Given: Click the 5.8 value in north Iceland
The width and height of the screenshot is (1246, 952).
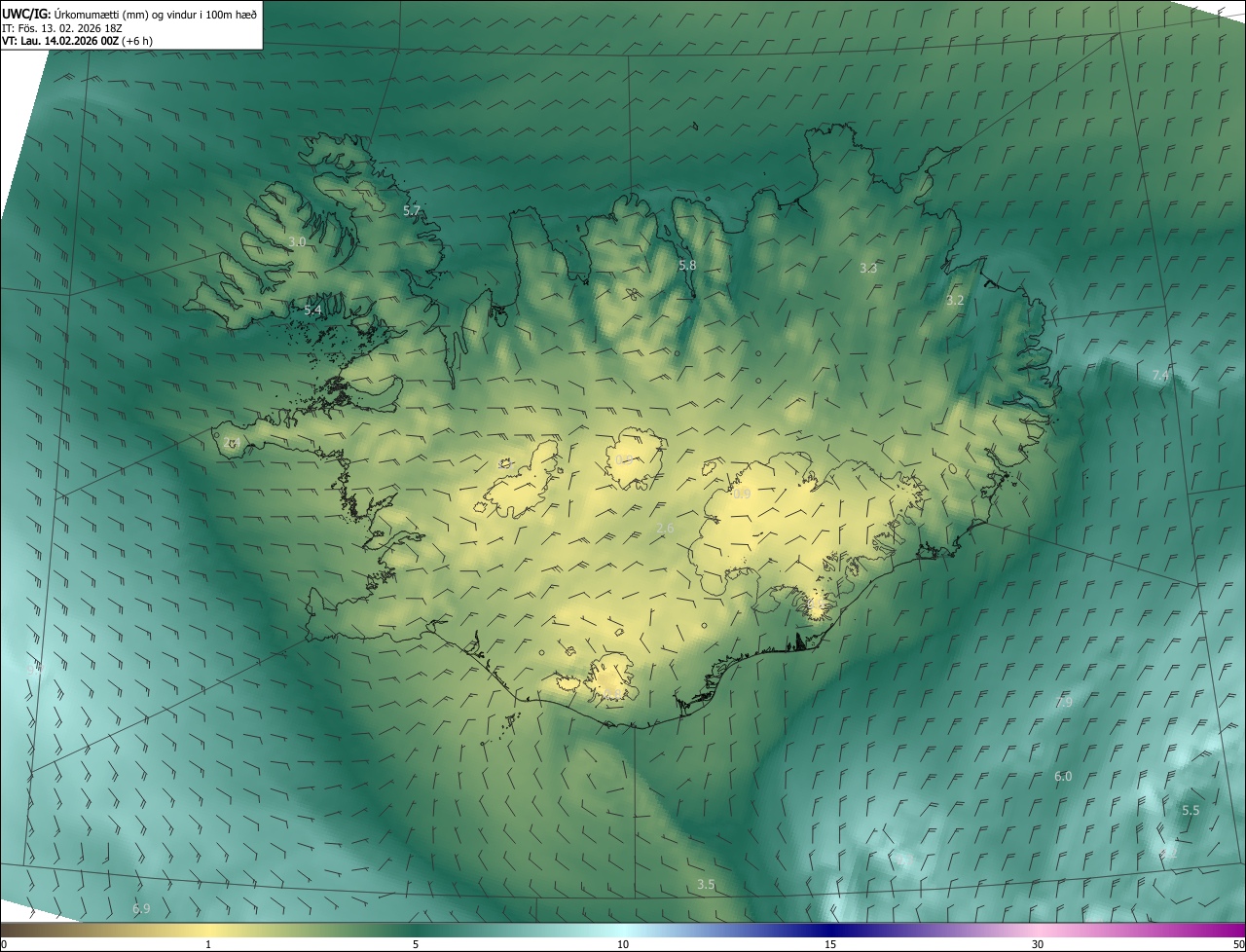Looking at the screenshot, I should [687, 265].
